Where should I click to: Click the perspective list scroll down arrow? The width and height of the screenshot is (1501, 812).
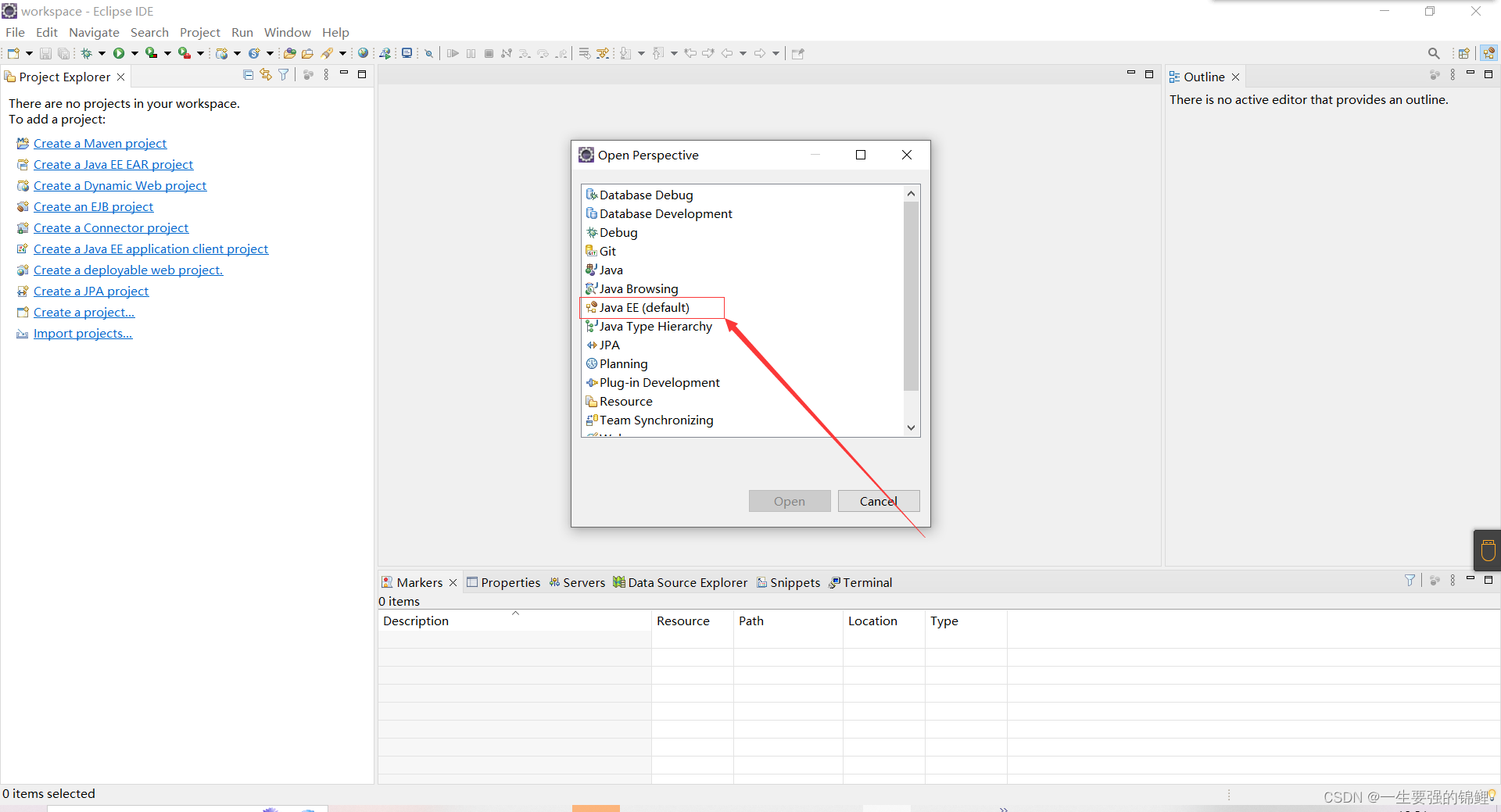coord(911,427)
